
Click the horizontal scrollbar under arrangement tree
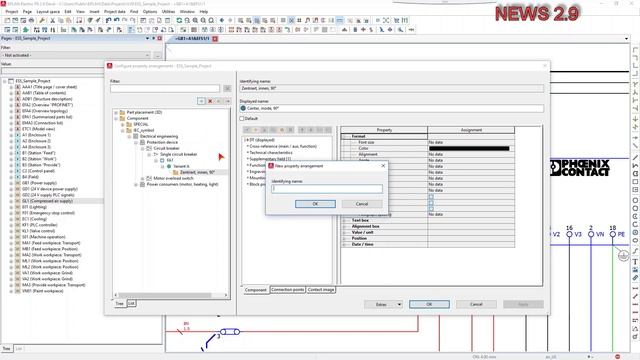click(171, 295)
